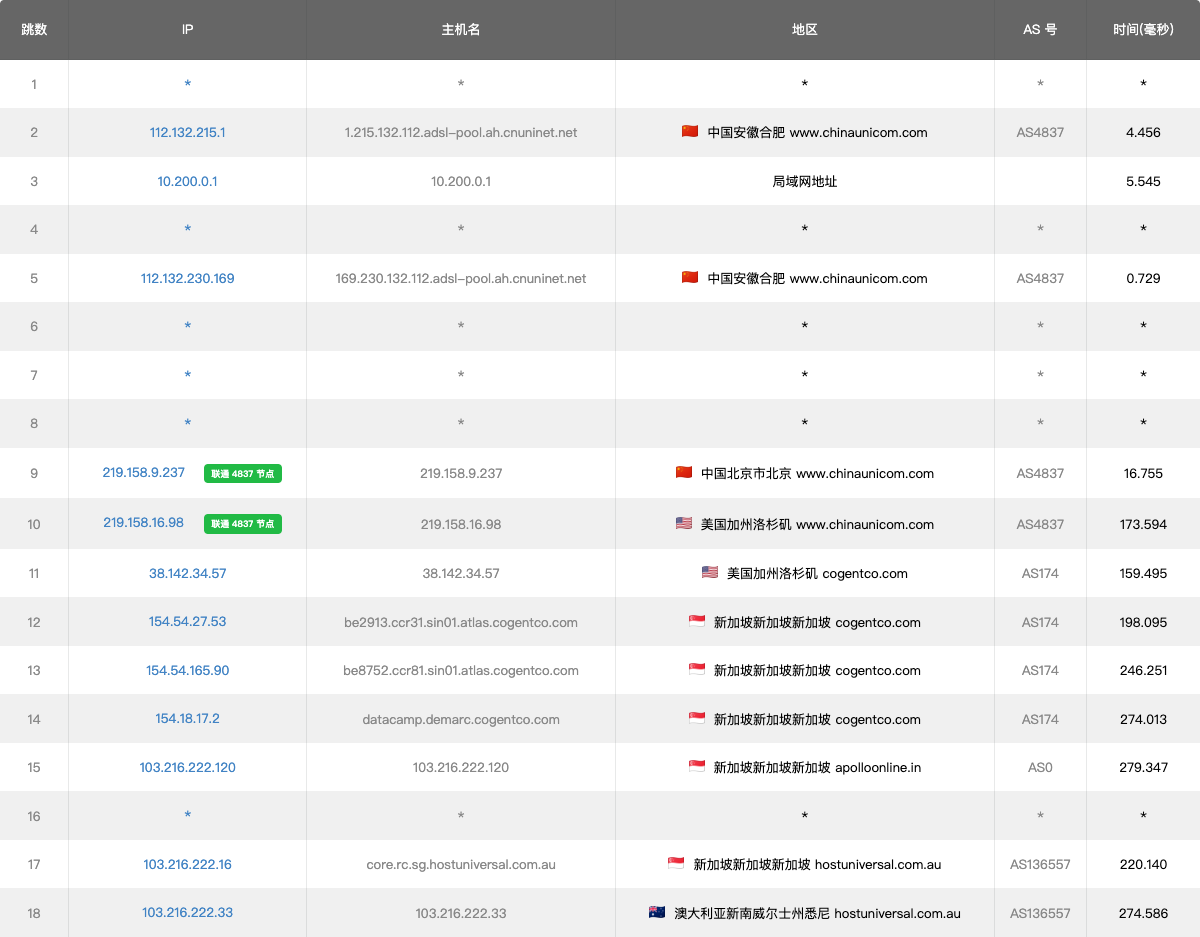1200x937 pixels.
Task: Click 联通 4837 节点 badge next to 219.158.16.98
Action: 243,524
